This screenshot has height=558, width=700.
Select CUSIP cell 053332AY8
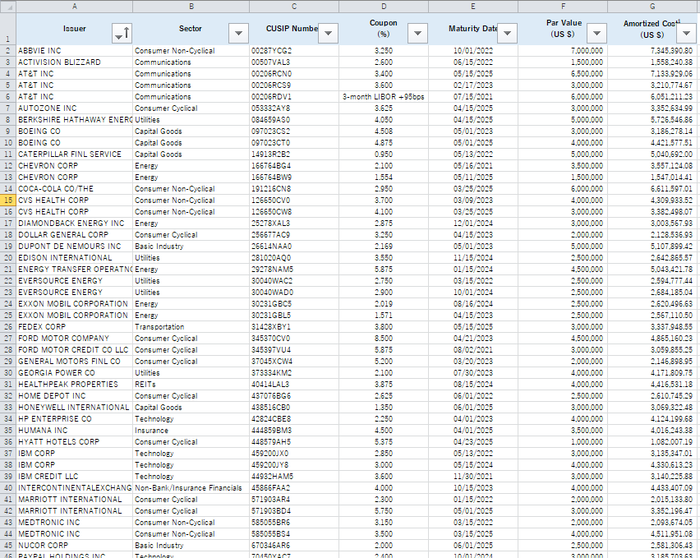(x=294, y=108)
